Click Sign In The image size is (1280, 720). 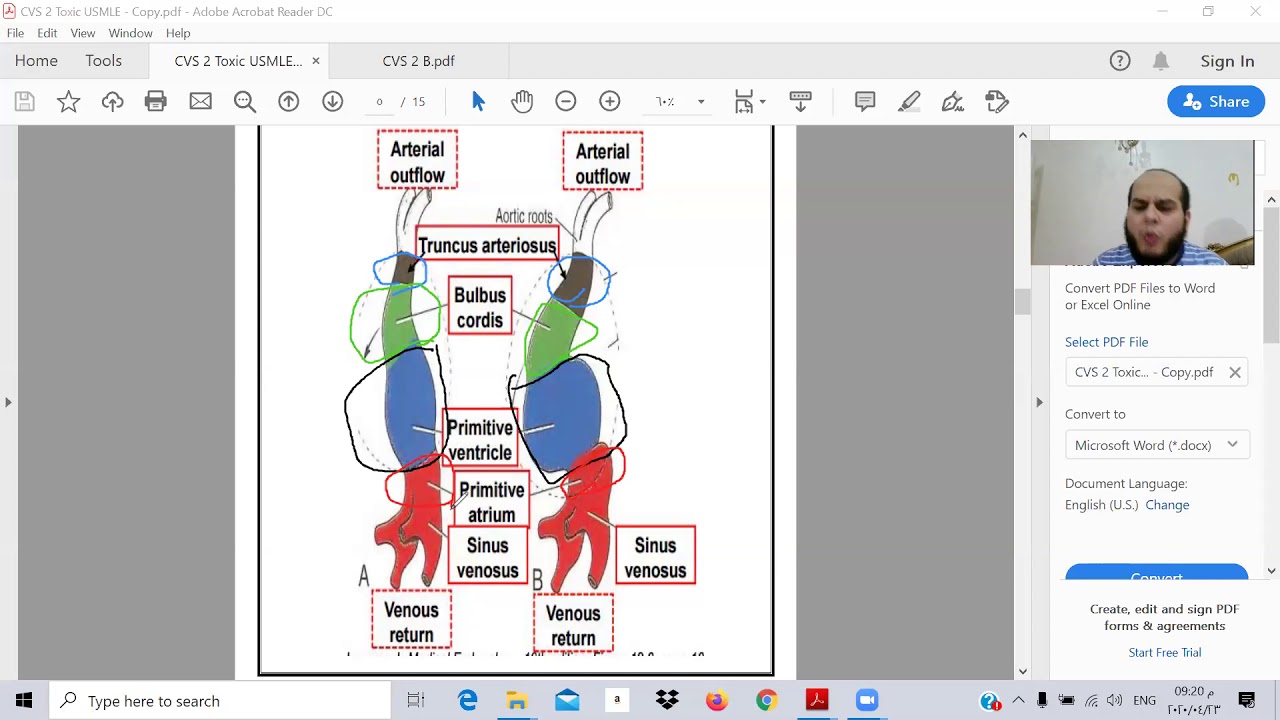point(1227,61)
